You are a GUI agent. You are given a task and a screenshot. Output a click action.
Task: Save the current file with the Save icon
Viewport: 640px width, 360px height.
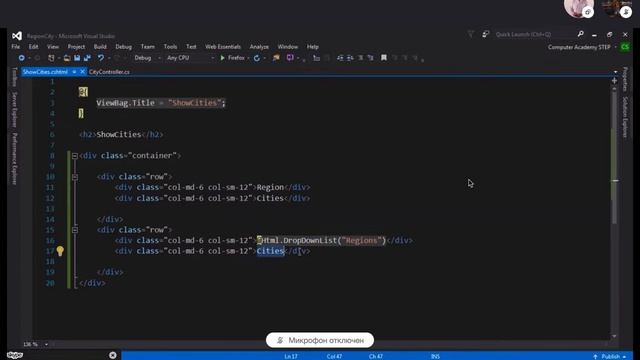pyautogui.click(x=77, y=58)
